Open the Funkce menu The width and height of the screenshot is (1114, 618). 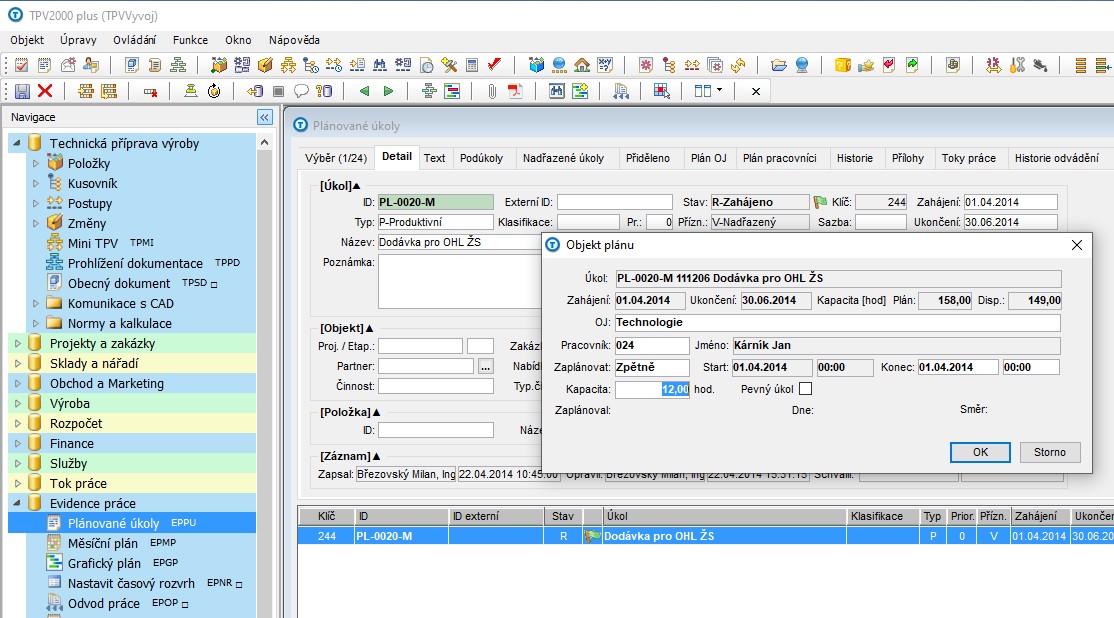pyautogui.click(x=190, y=40)
